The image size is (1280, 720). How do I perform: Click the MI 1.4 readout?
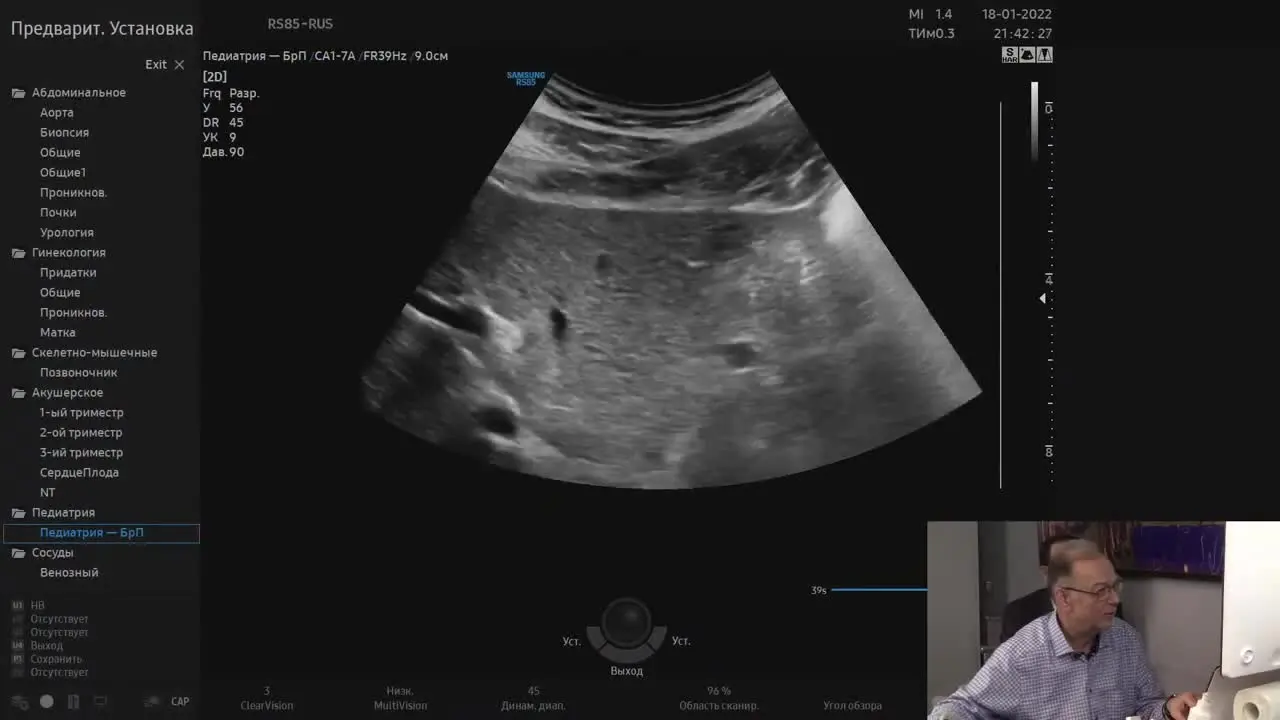click(930, 14)
